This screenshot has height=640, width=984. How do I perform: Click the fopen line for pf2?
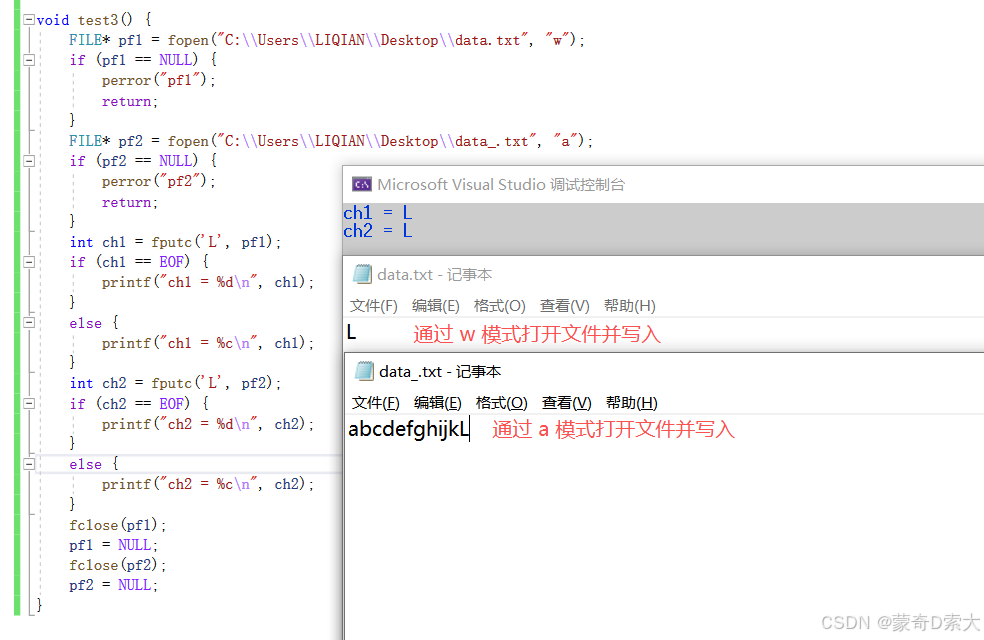coord(331,141)
